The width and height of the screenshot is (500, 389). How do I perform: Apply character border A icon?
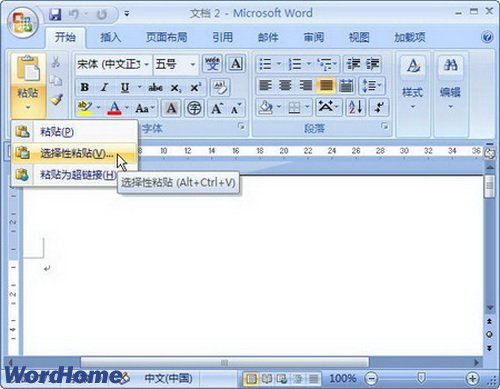point(236,64)
